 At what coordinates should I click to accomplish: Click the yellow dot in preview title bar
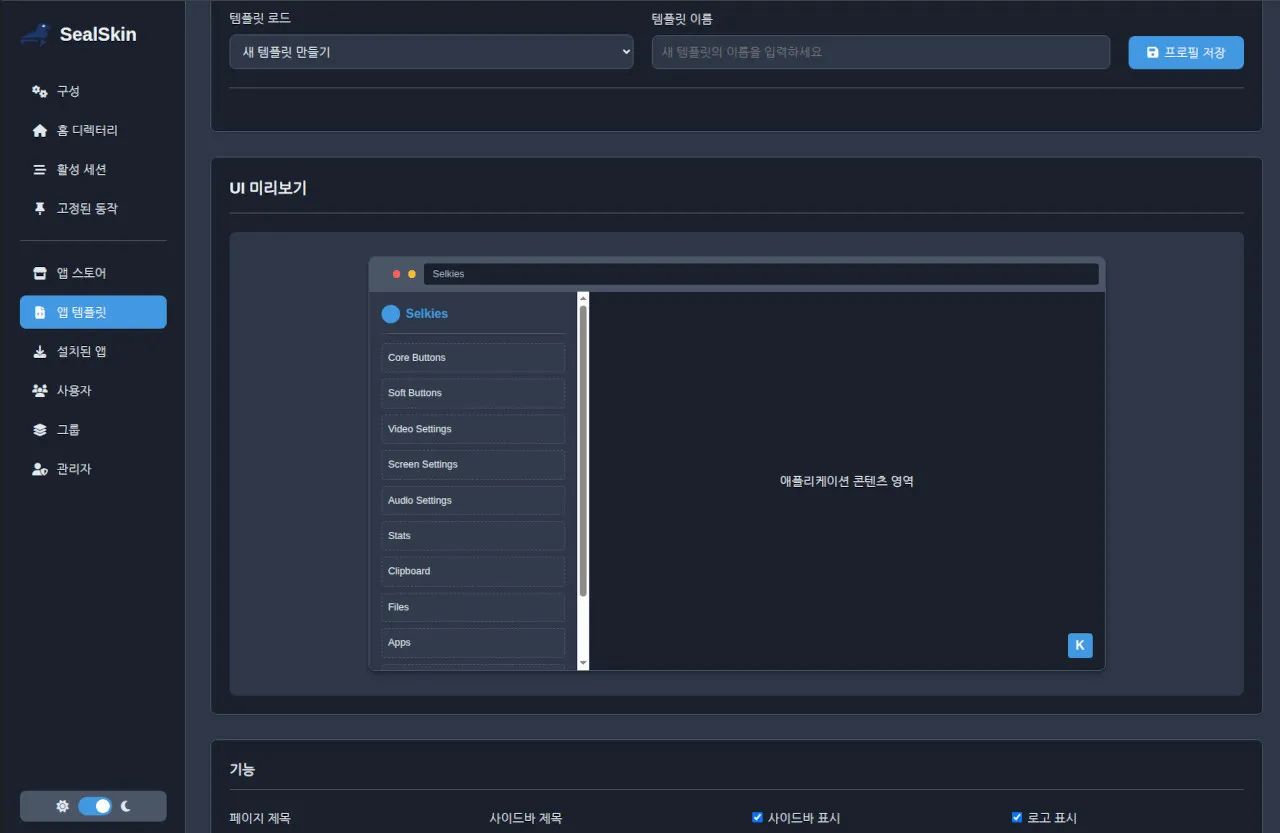[x=412, y=274]
